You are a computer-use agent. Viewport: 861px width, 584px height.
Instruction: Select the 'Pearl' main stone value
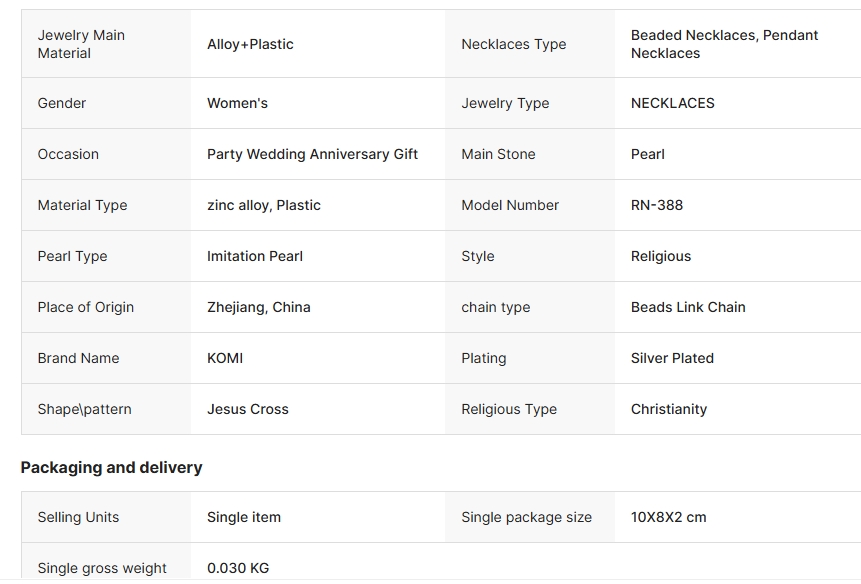pyautogui.click(x=647, y=154)
